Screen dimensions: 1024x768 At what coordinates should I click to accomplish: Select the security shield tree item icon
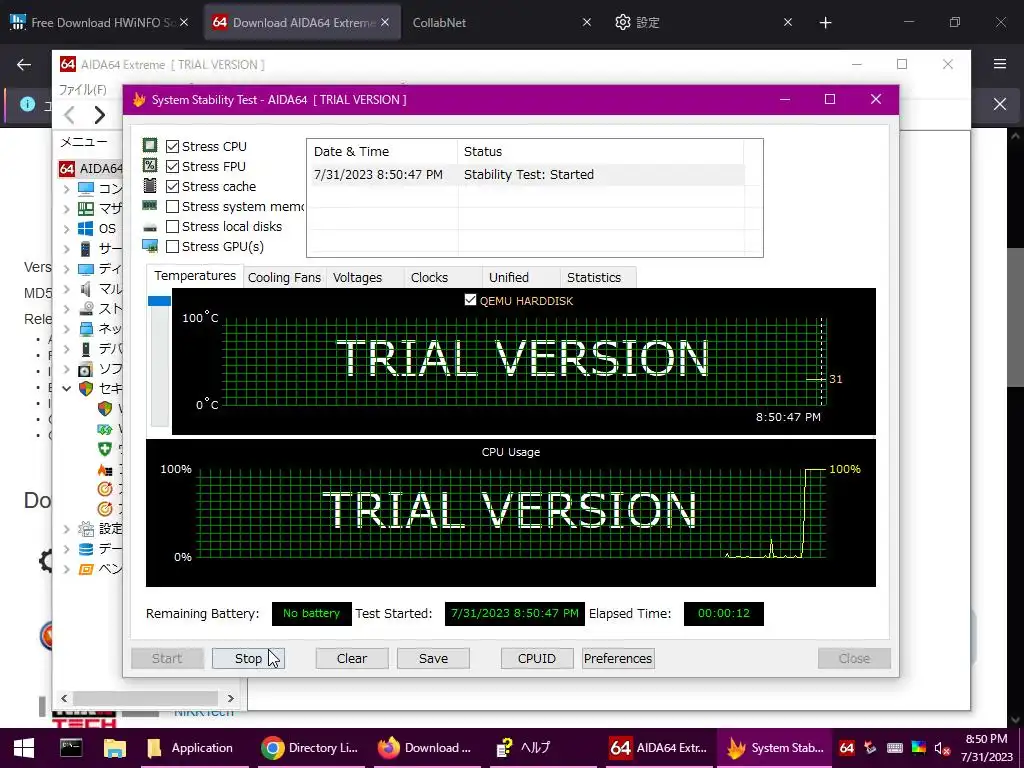86,389
